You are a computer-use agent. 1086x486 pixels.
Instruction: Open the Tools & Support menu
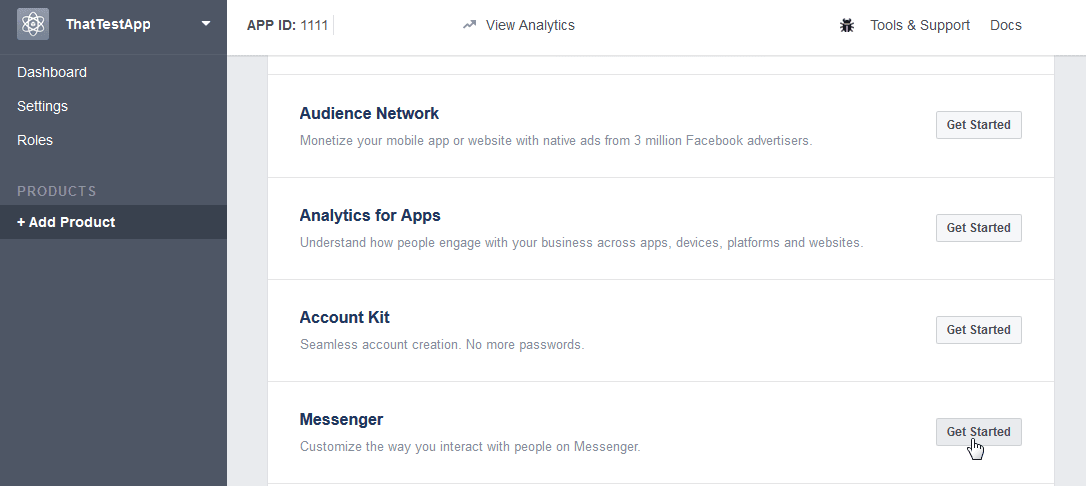[920, 26]
